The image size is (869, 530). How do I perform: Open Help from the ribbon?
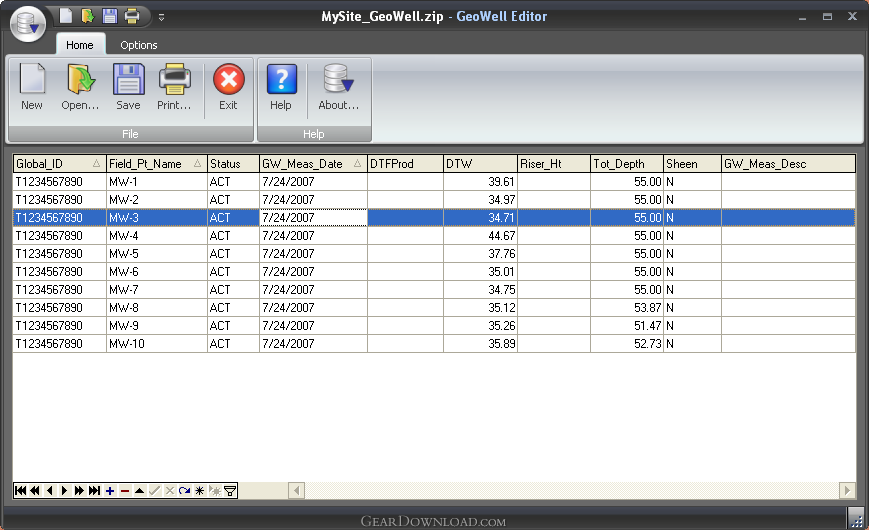[x=282, y=88]
